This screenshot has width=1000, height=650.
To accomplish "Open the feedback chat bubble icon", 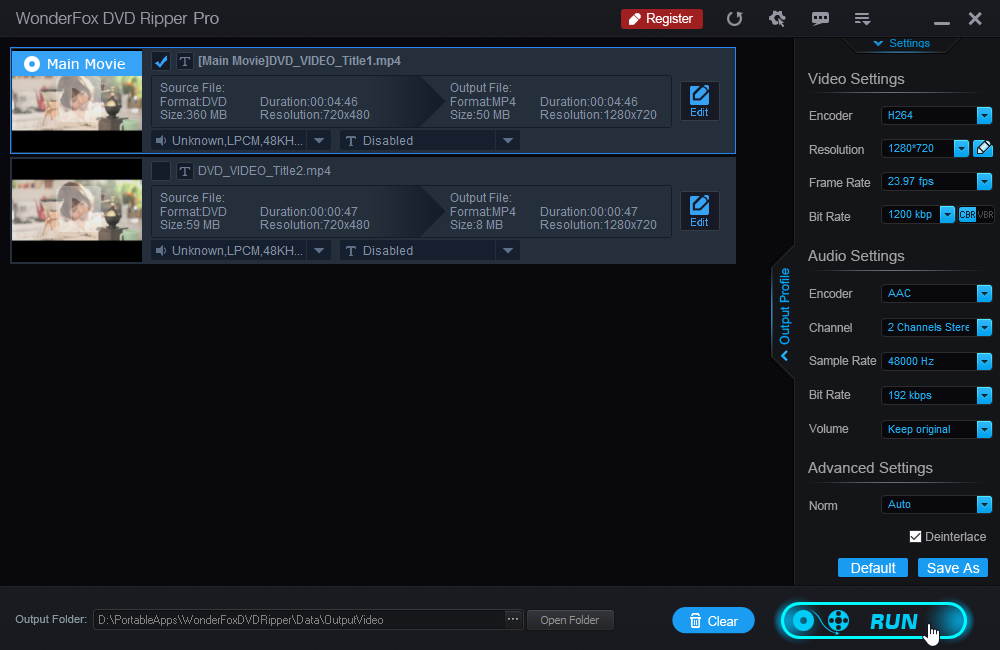I will click(x=820, y=18).
